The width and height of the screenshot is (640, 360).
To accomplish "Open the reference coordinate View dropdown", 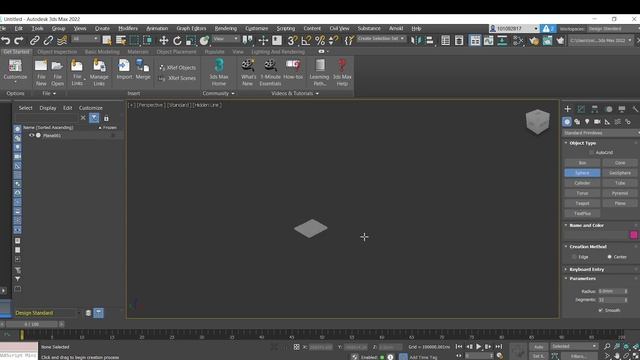I will [225, 39].
